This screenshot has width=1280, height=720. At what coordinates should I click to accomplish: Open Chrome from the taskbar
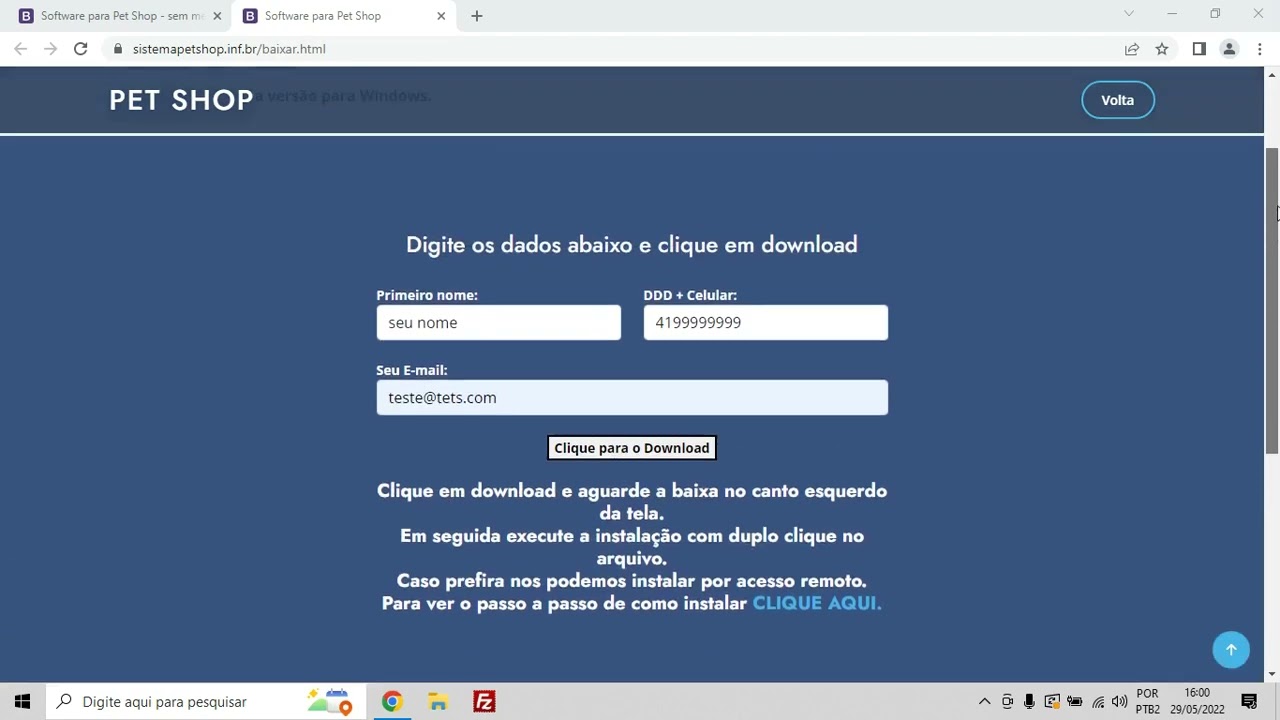(x=392, y=702)
